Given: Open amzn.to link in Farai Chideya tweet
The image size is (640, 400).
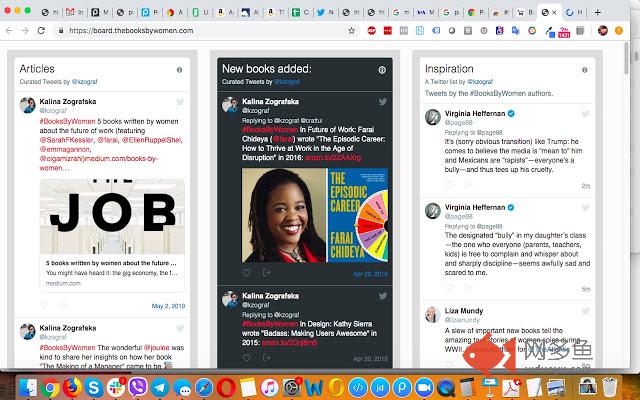Looking at the screenshot, I should click(333, 158).
